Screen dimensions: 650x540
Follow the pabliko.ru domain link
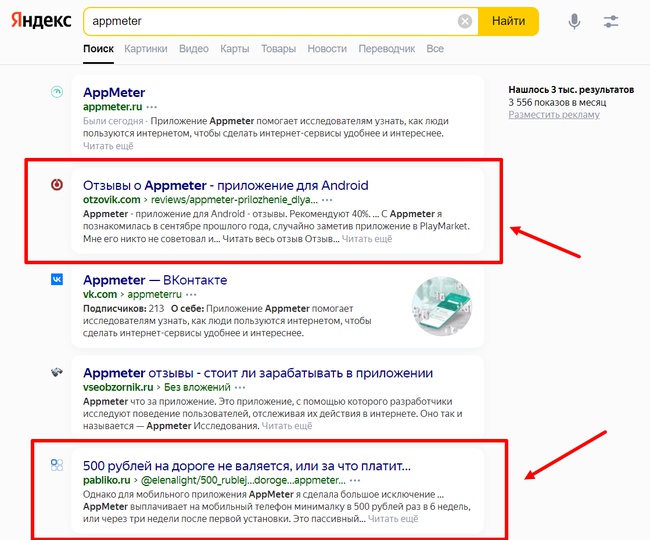[107, 480]
